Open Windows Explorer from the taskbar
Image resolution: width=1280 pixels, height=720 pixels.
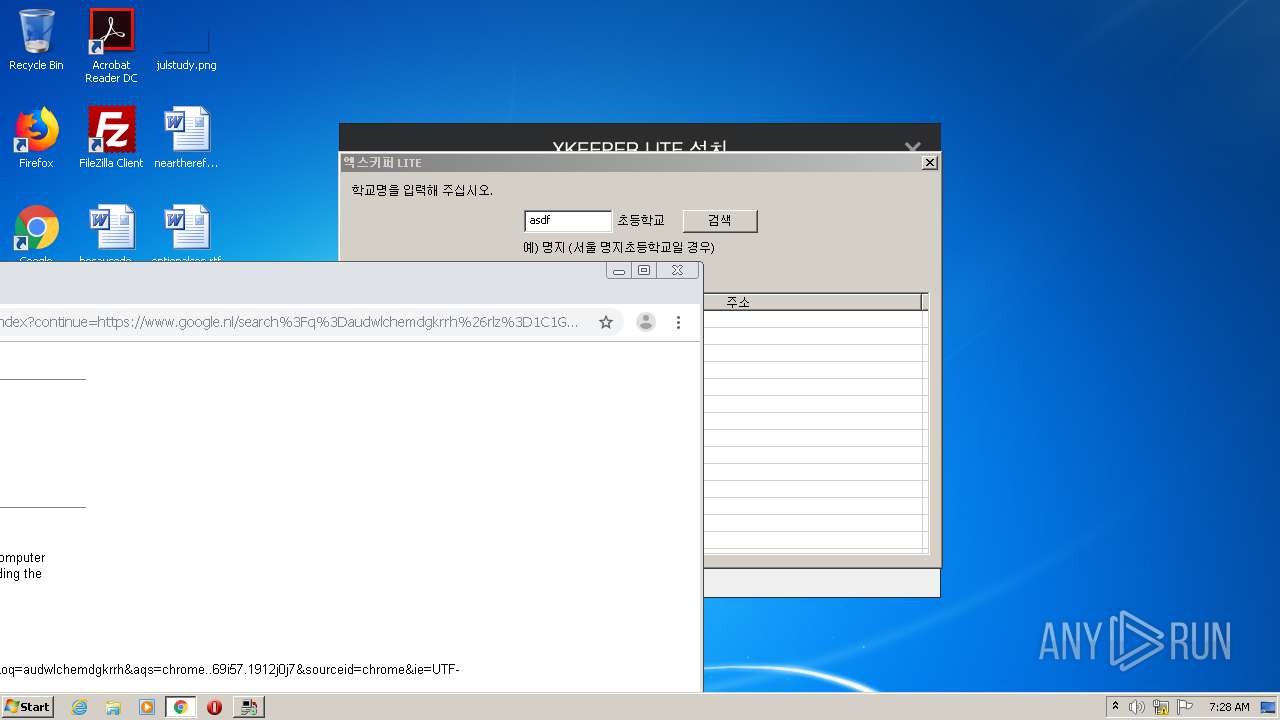point(113,707)
